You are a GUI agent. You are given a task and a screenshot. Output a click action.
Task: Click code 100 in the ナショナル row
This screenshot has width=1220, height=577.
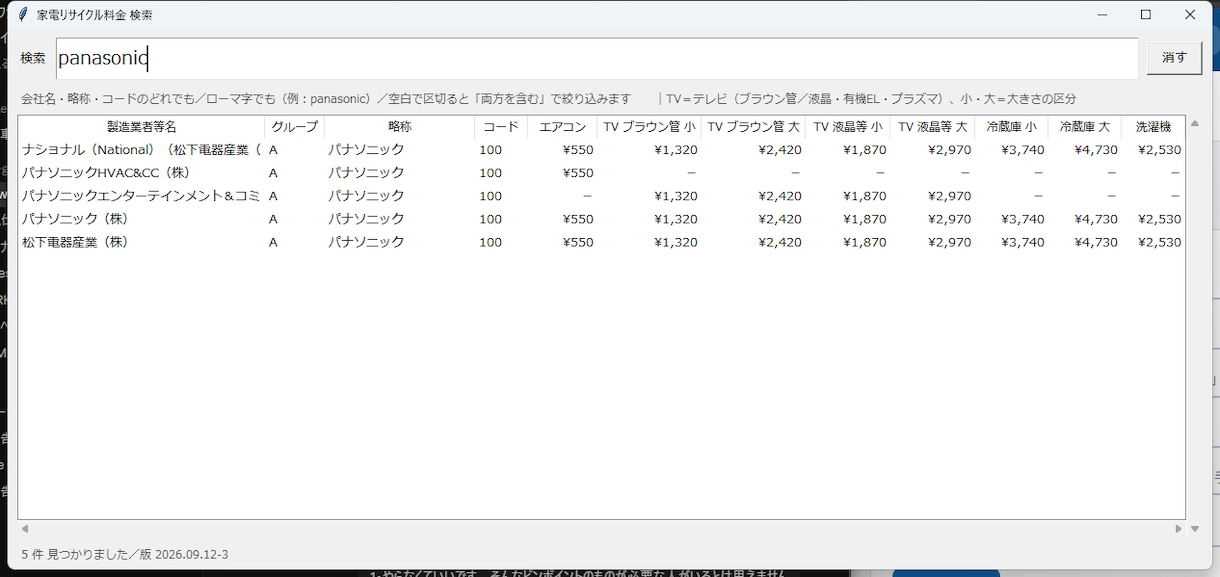pos(490,150)
